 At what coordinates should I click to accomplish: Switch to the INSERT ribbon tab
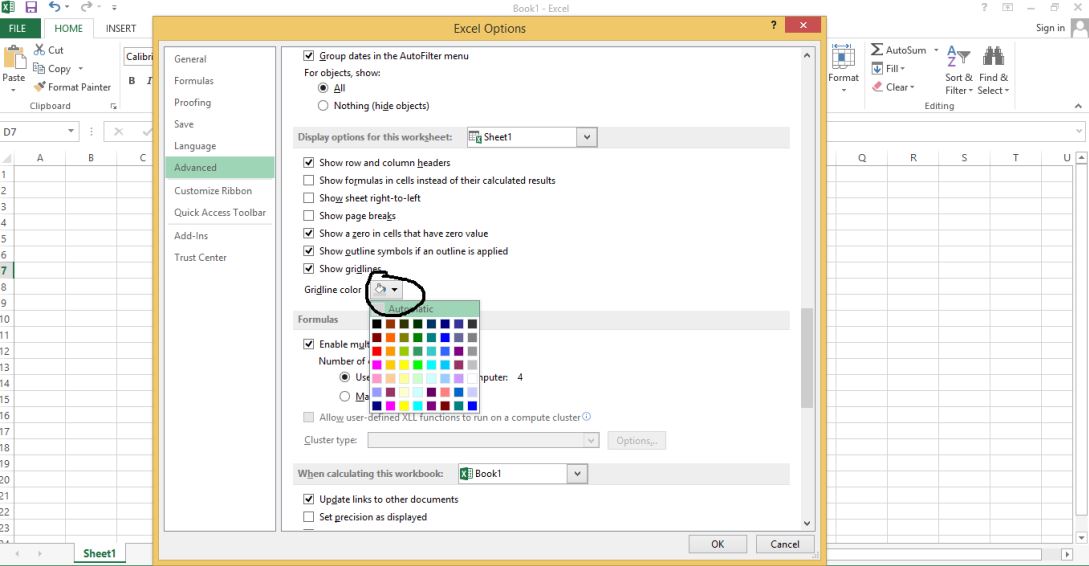121,28
